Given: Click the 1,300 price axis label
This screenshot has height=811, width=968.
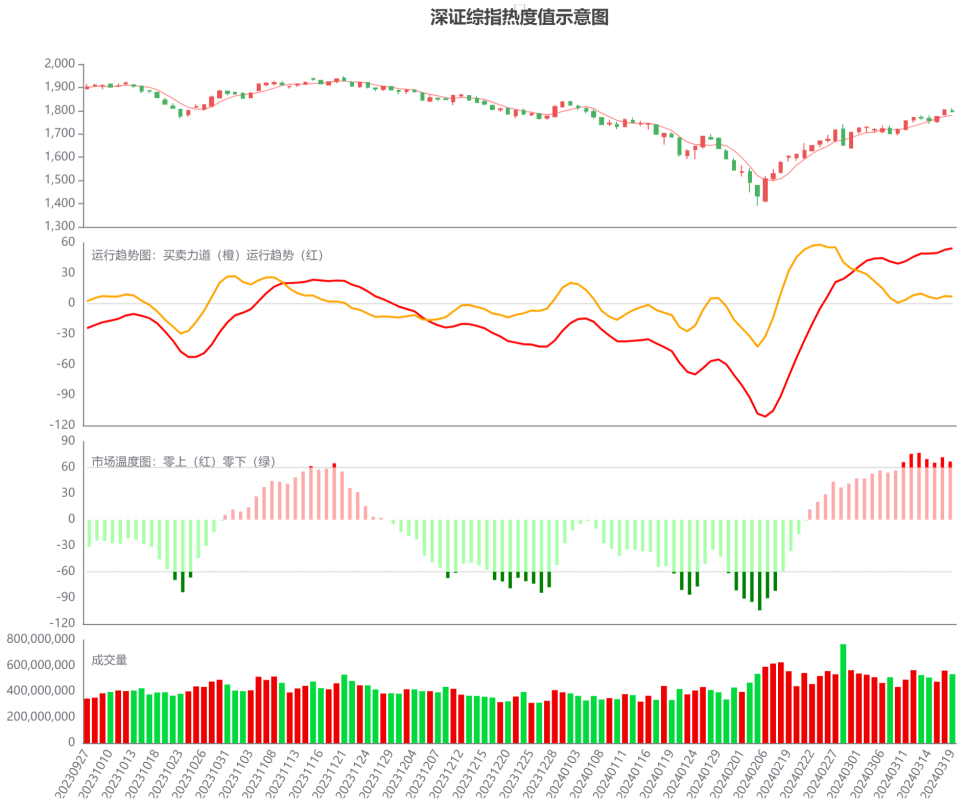Looking at the screenshot, I should [x=59, y=226].
